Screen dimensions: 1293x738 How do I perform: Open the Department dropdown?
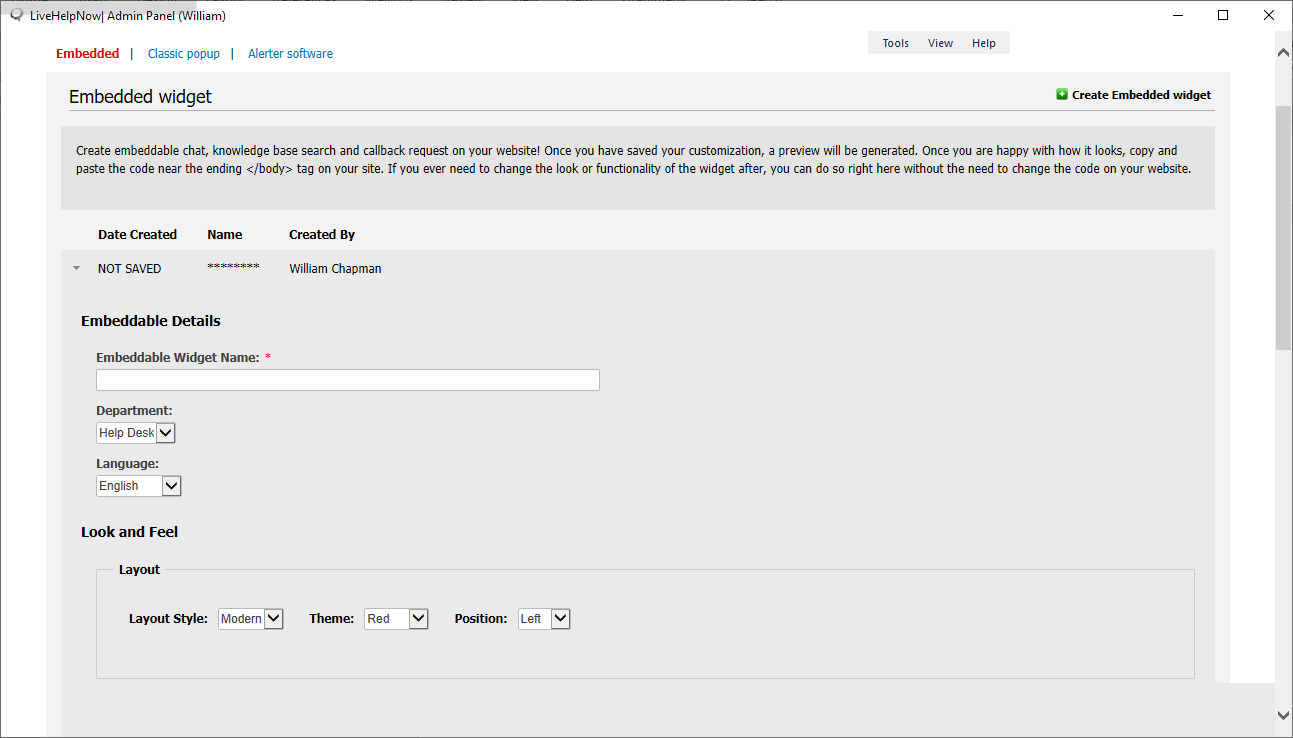pos(136,433)
